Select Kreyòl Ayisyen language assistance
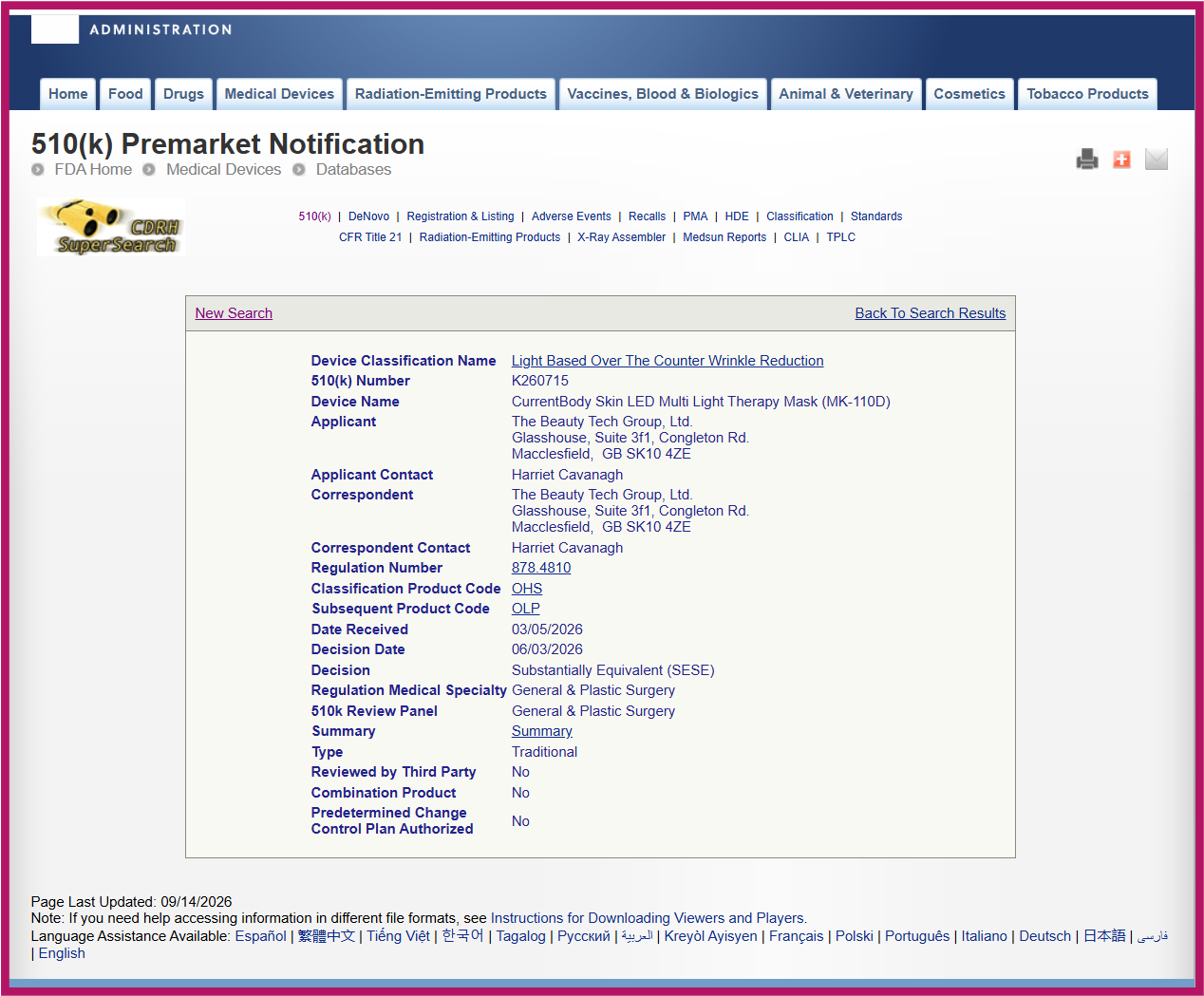This screenshot has width=1204, height=996. pyautogui.click(x=711, y=936)
